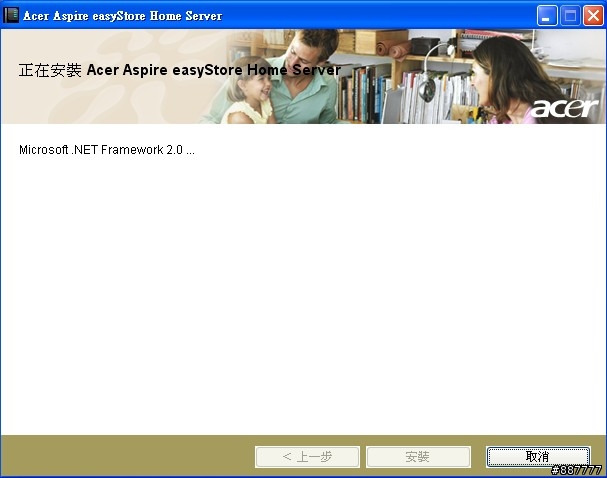Click the '正在安裝 Acer Aspire easyStore Home Server' heading
607x478 pixels.
[180, 70]
